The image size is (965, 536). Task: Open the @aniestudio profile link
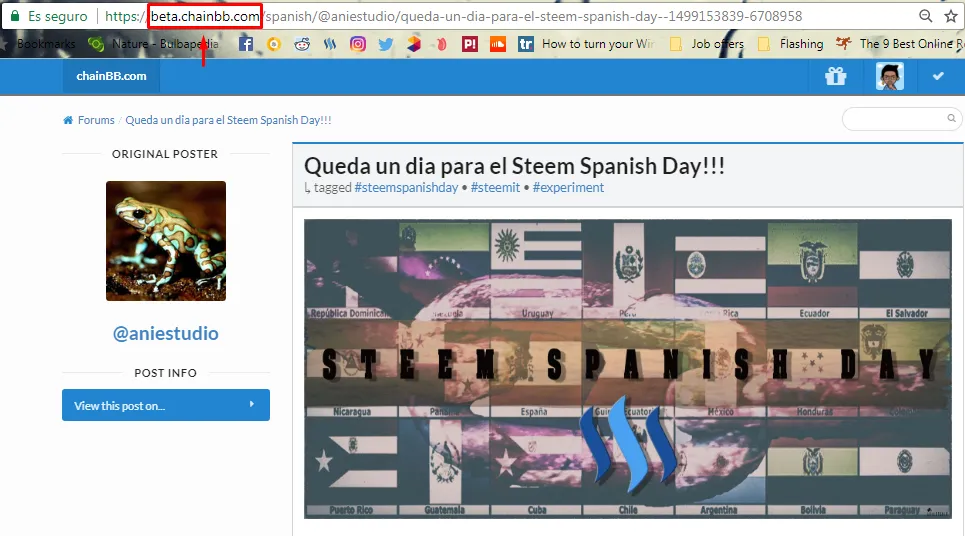pyautogui.click(x=166, y=334)
